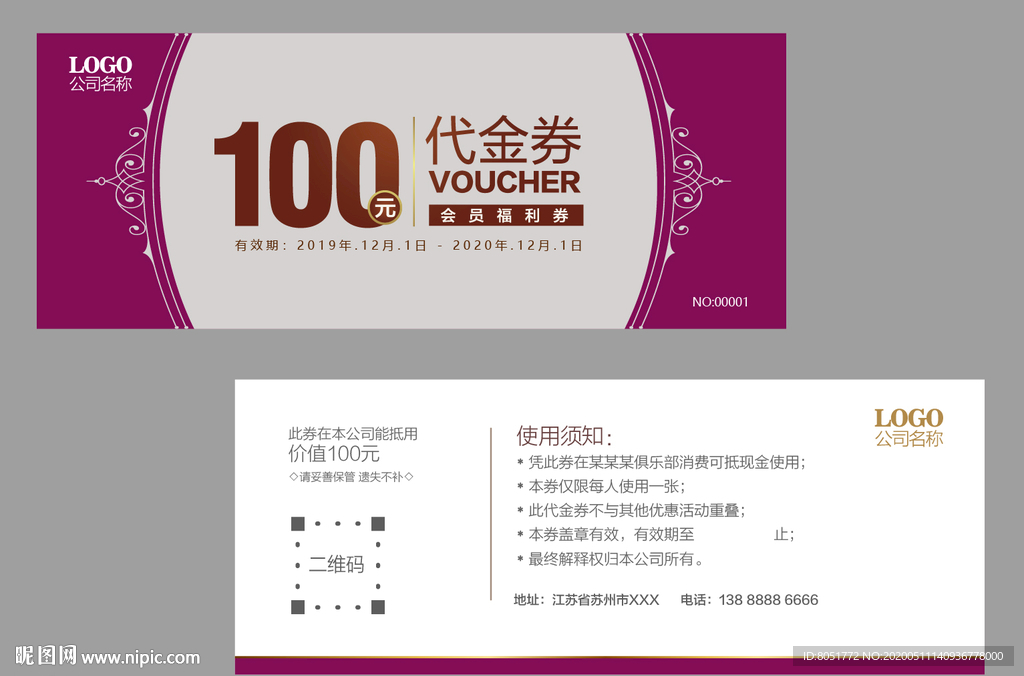Viewport: 1024px width, 676px height.
Task: Click the large 100 number
Action: [306, 174]
